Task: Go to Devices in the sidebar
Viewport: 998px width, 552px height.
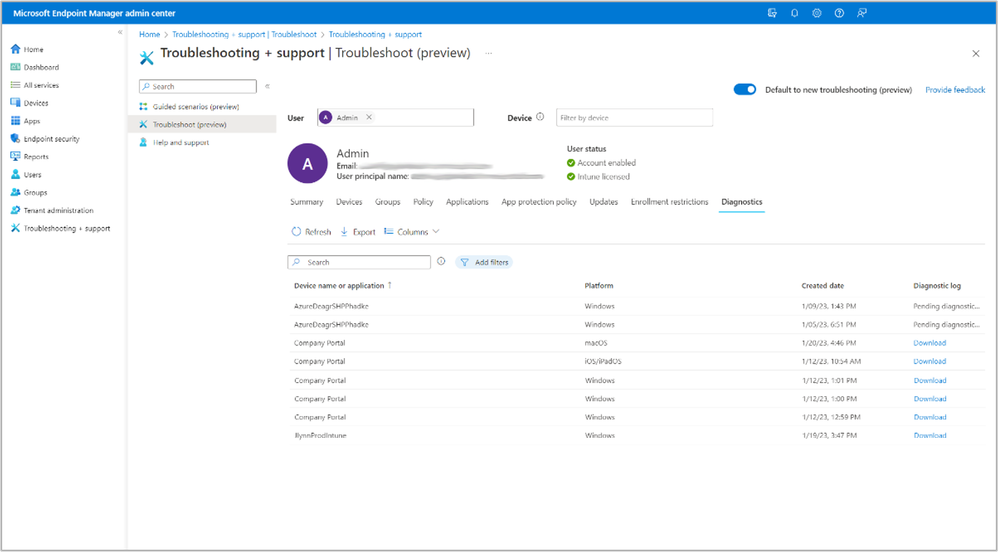Action: click(30, 103)
